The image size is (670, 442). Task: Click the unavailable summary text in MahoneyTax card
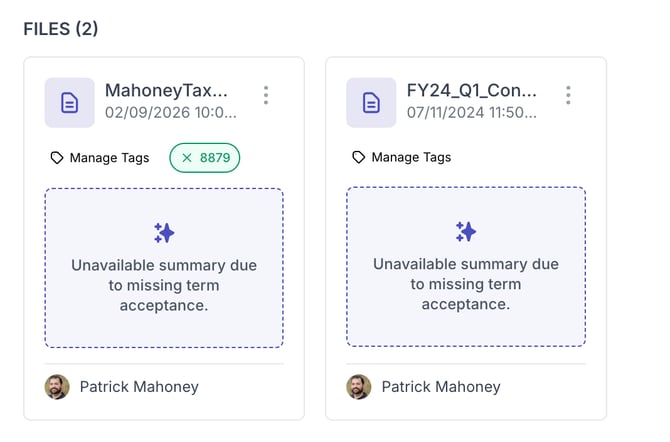[x=164, y=285]
